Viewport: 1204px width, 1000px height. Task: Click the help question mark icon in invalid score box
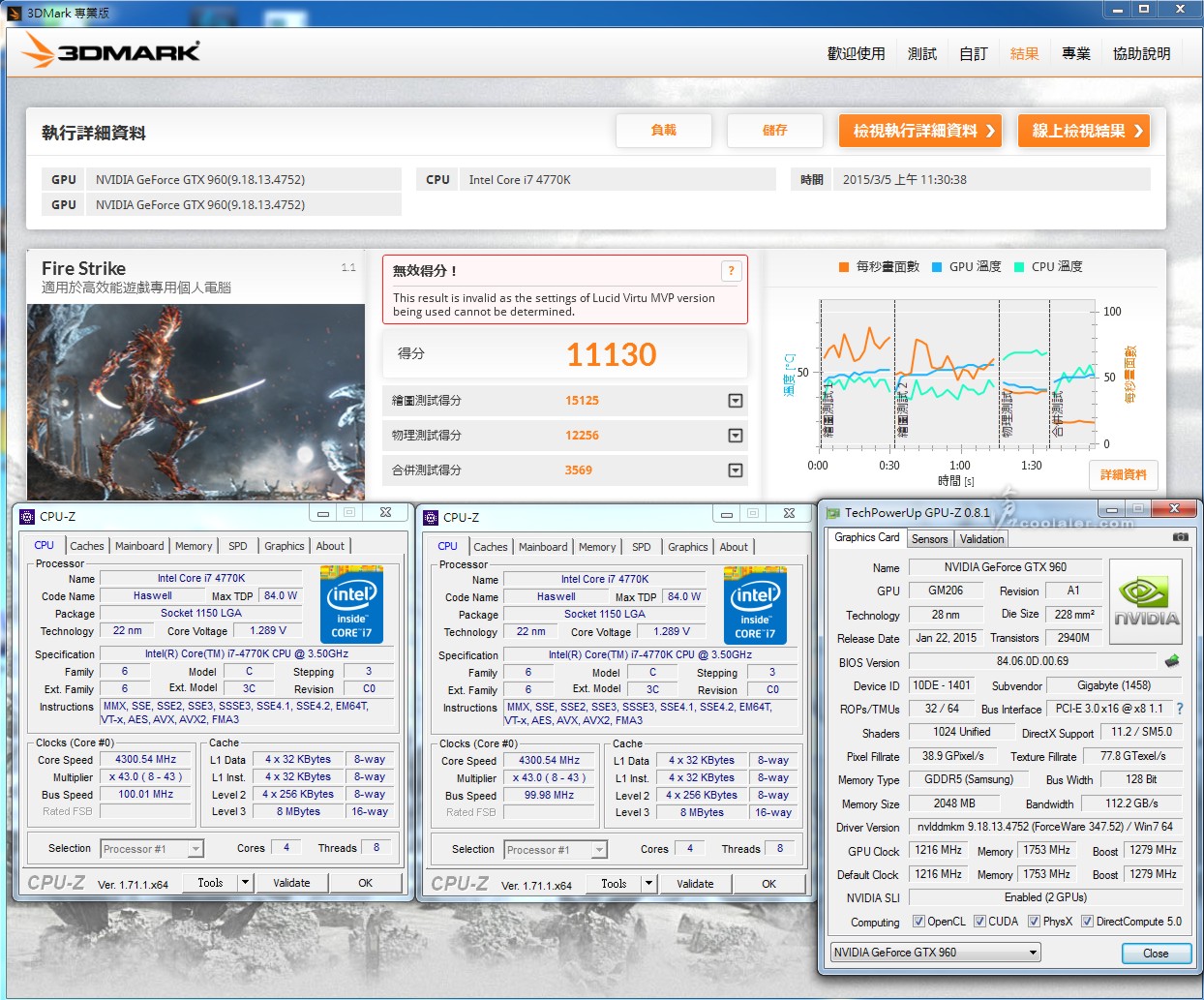click(731, 271)
